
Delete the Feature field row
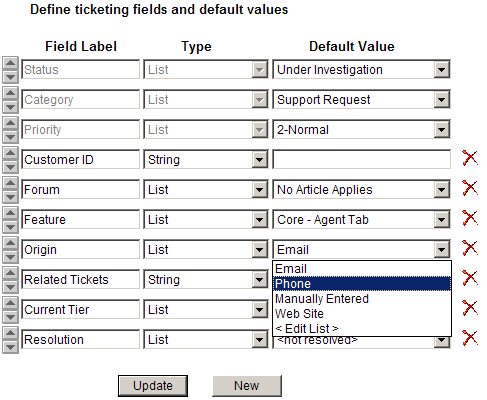(470, 218)
